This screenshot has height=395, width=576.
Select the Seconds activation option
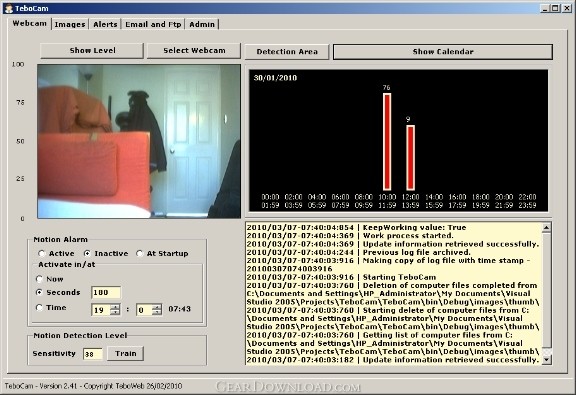[x=58, y=292]
